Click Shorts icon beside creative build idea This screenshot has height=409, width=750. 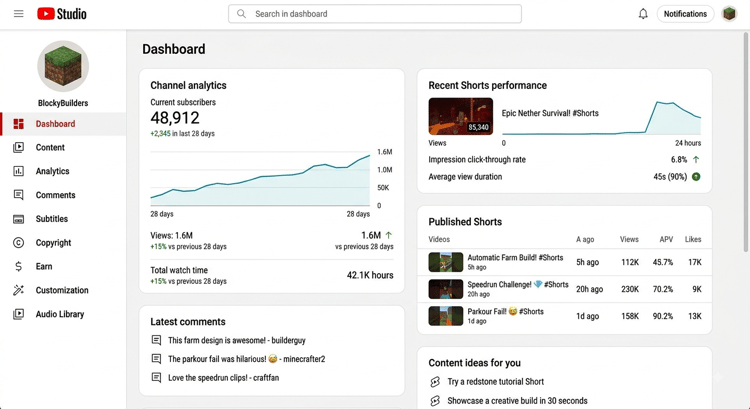click(x=435, y=401)
